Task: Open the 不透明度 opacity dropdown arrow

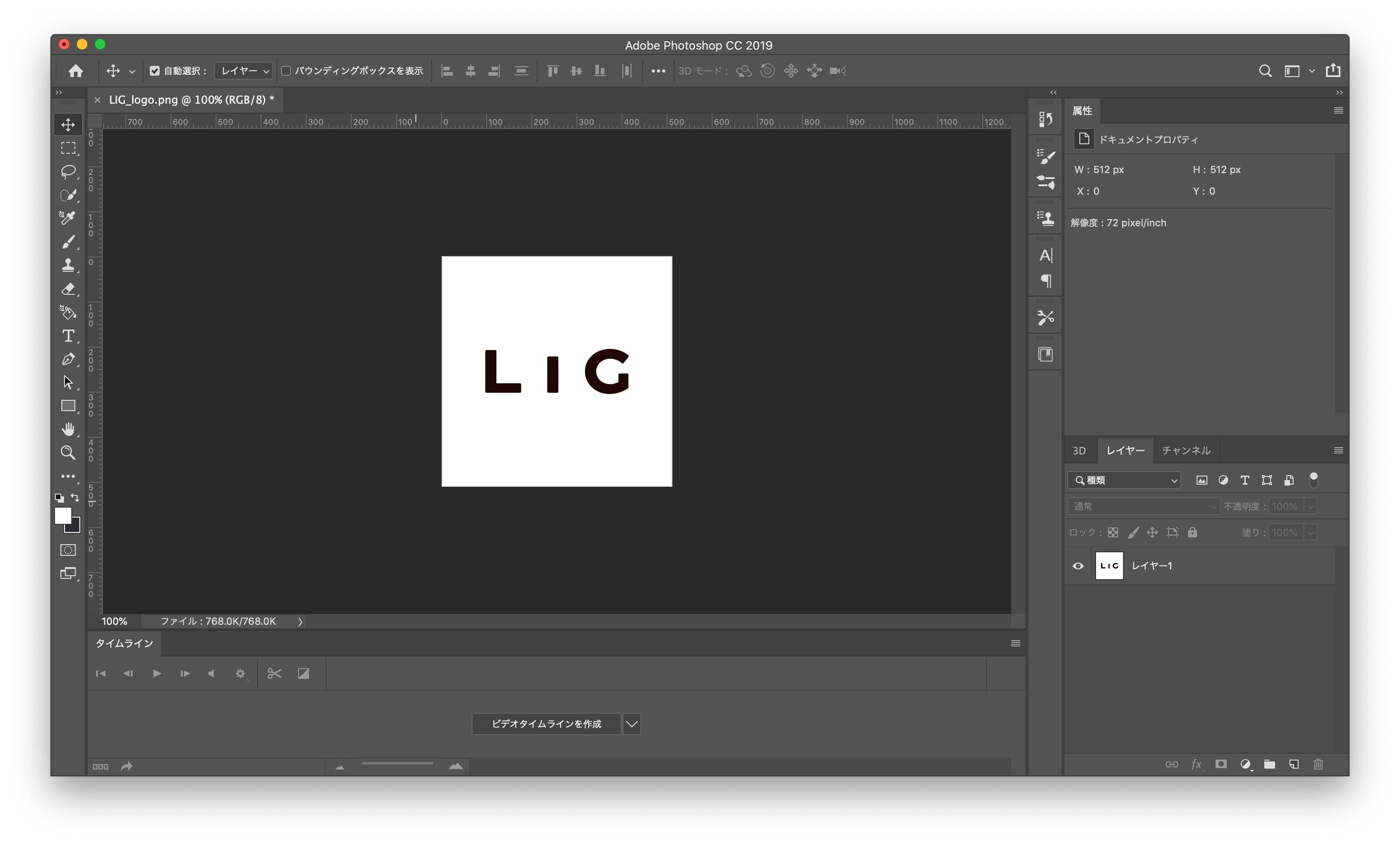Action: tap(1310, 507)
